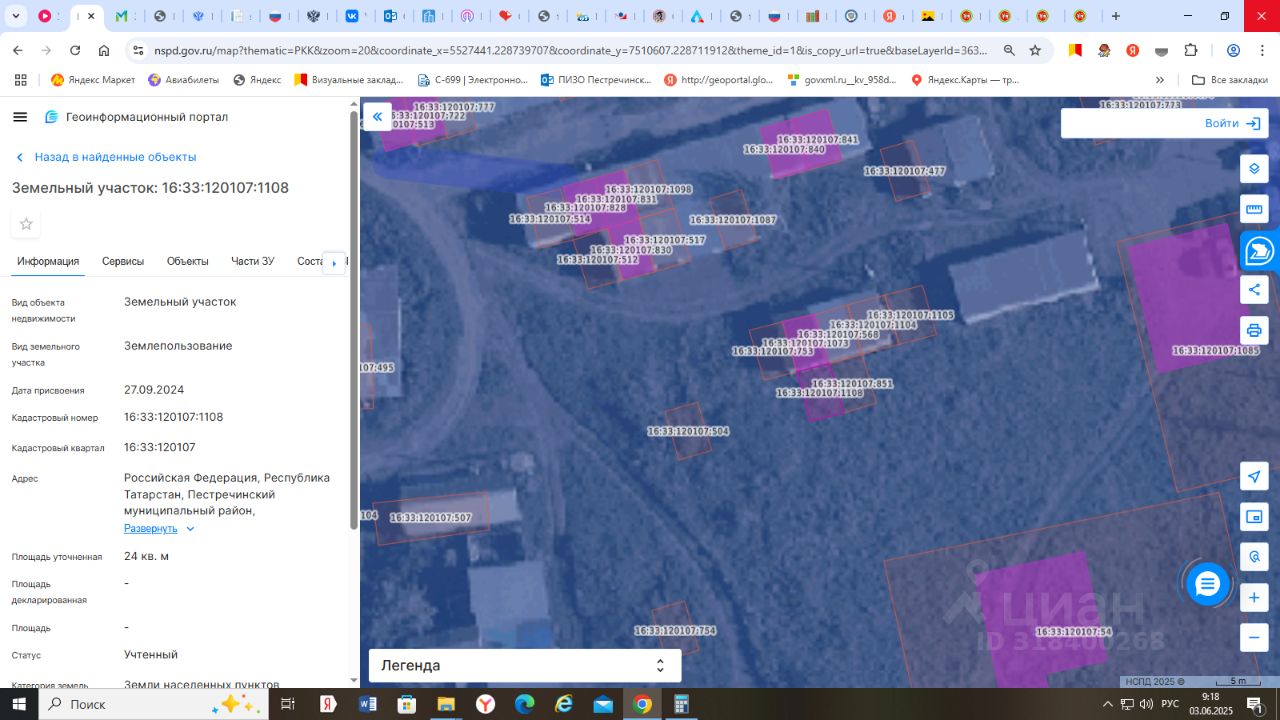Open the Части ЗУ tab

tap(253, 261)
